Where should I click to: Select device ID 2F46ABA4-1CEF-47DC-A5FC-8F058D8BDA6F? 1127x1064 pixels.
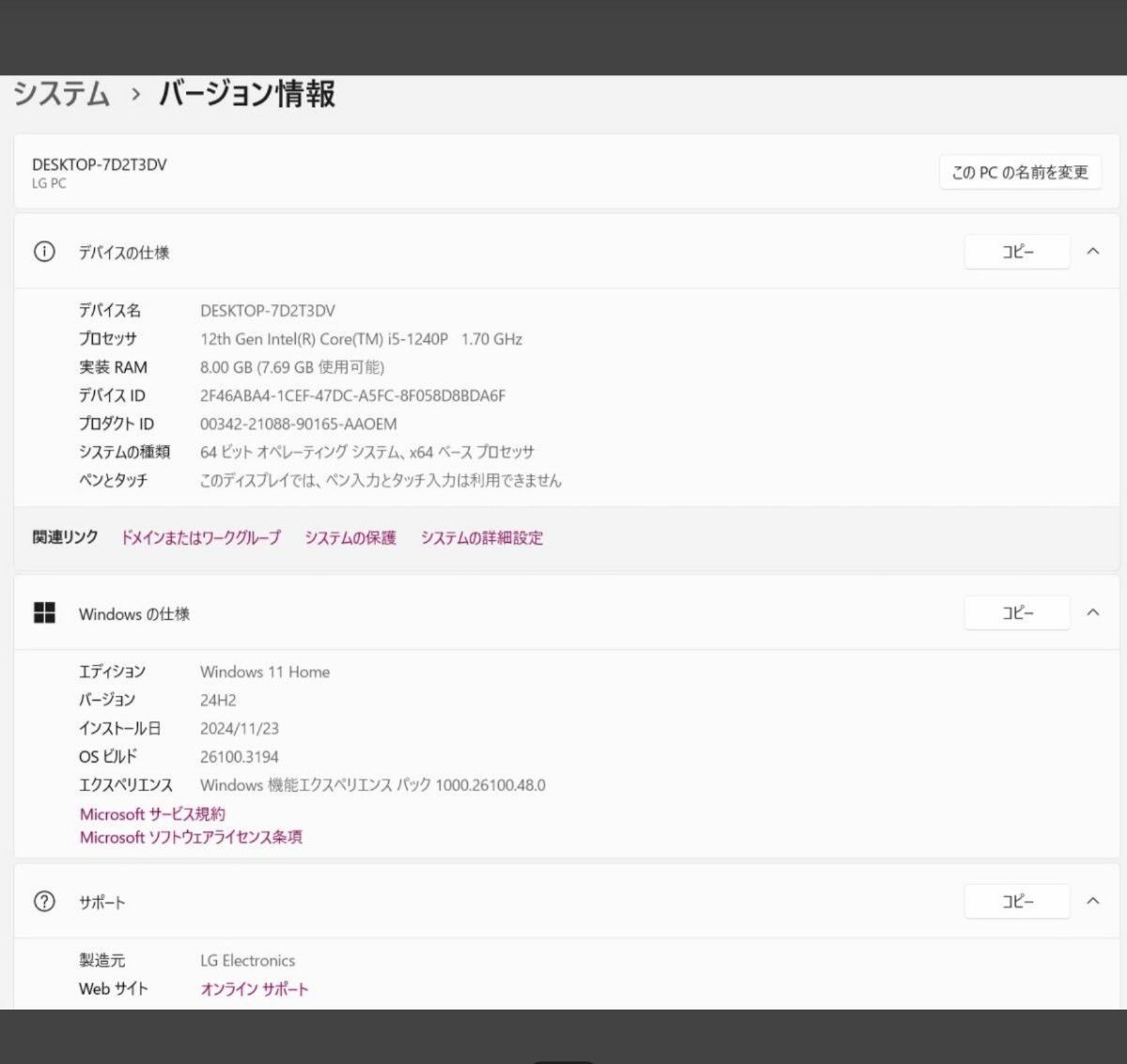click(353, 395)
